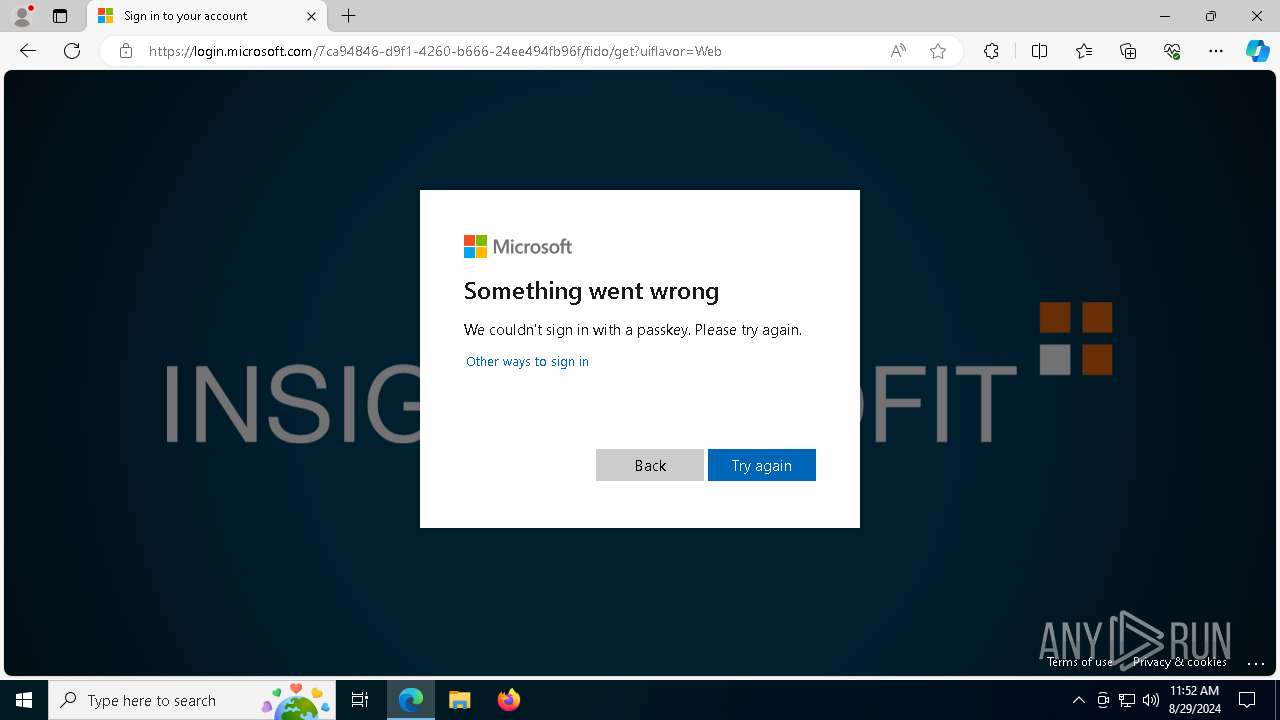This screenshot has height=720, width=1280.
Task: Select the 'Sign in to your account' tab
Action: [x=207, y=16]
